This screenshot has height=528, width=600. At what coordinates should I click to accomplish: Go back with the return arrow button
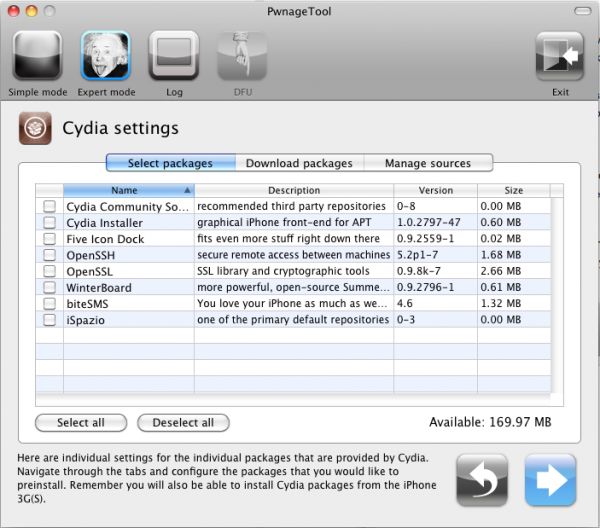[482, 480]
